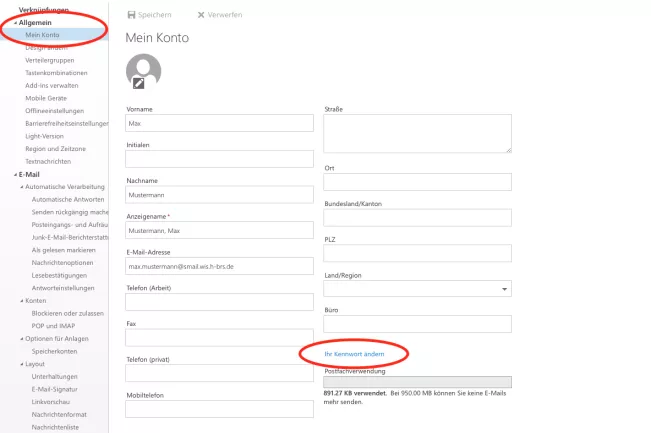Click the Postfachverwendung usage bar
Screen dimensions: 651x433
click(x=418, y=381)
